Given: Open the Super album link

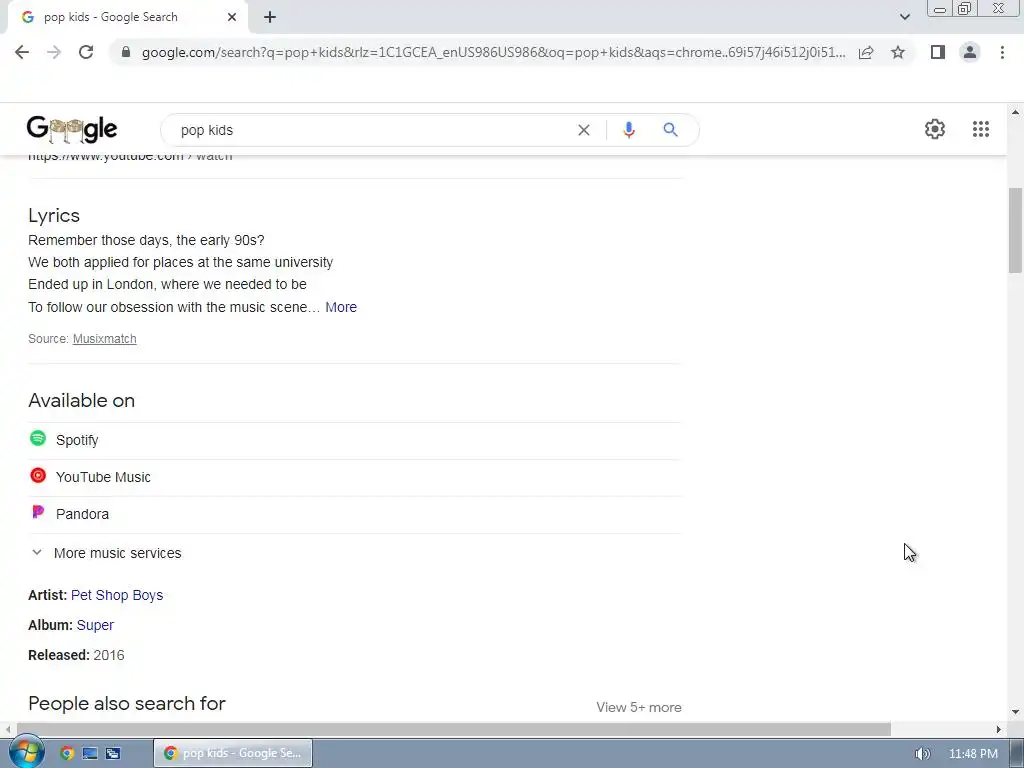Looking at the screenshot, I should pyautogui.click(x=95, y=626).
